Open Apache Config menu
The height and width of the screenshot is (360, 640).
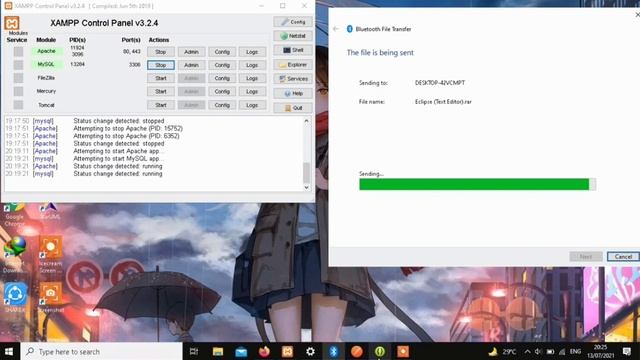point(222,52)
